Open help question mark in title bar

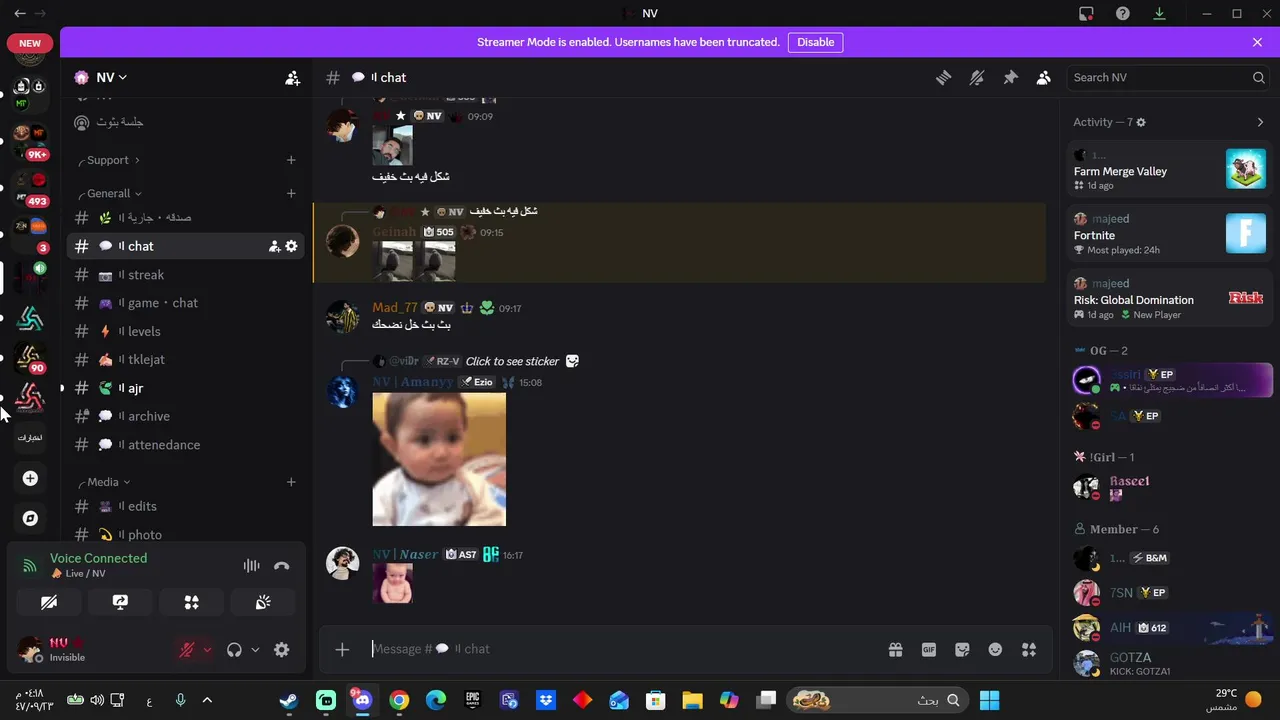pyautogui.click(x=1123, y=13)
